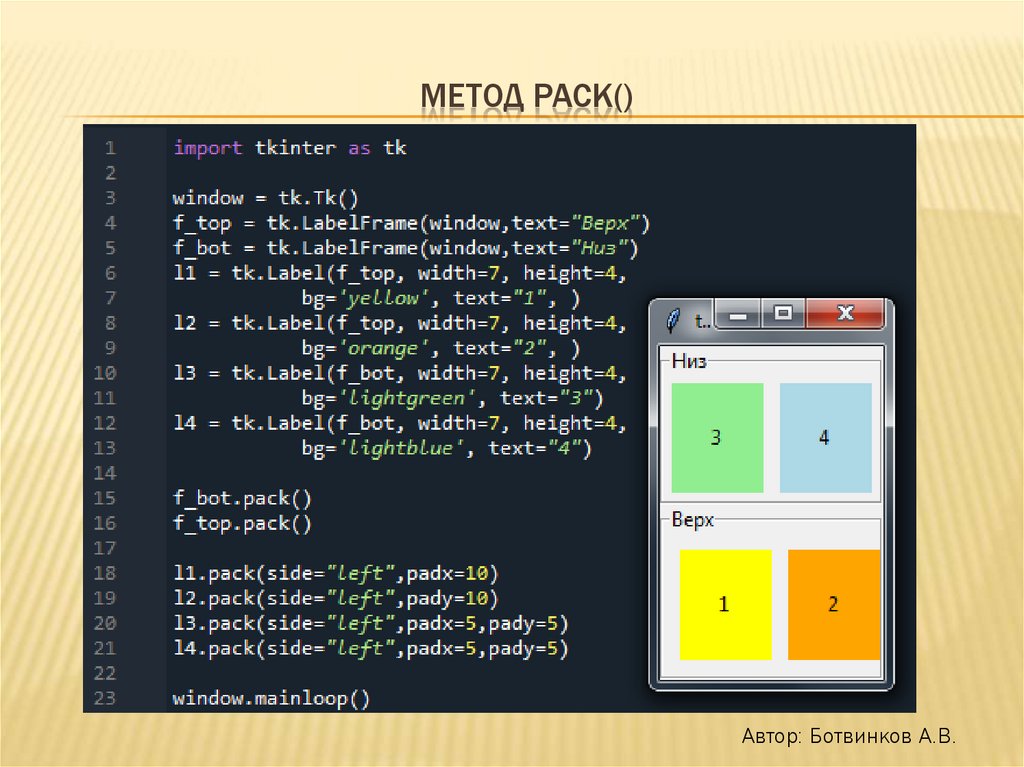Viewport: 1024px width, 767px height.
Task: Click the 'window.mainloop()' code line
Action: (271, 699)
